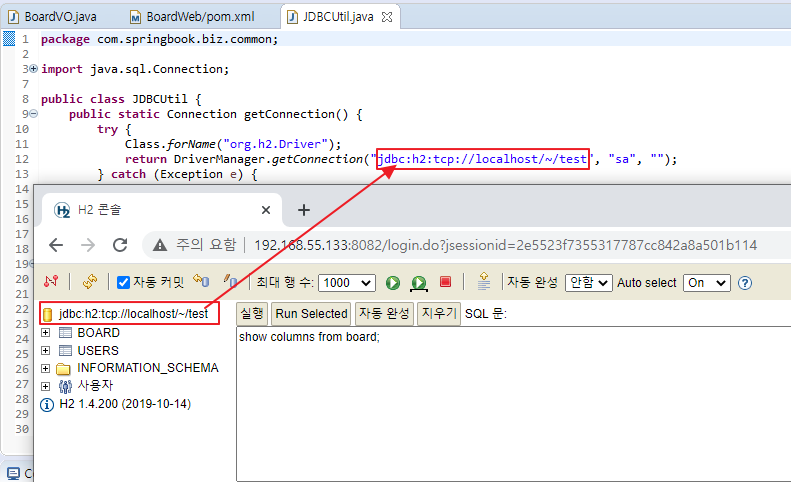Image resolution: width=791 pixels, height=482 pixels.
Task: Click the Run Selected button
Action: coord(311,313)
